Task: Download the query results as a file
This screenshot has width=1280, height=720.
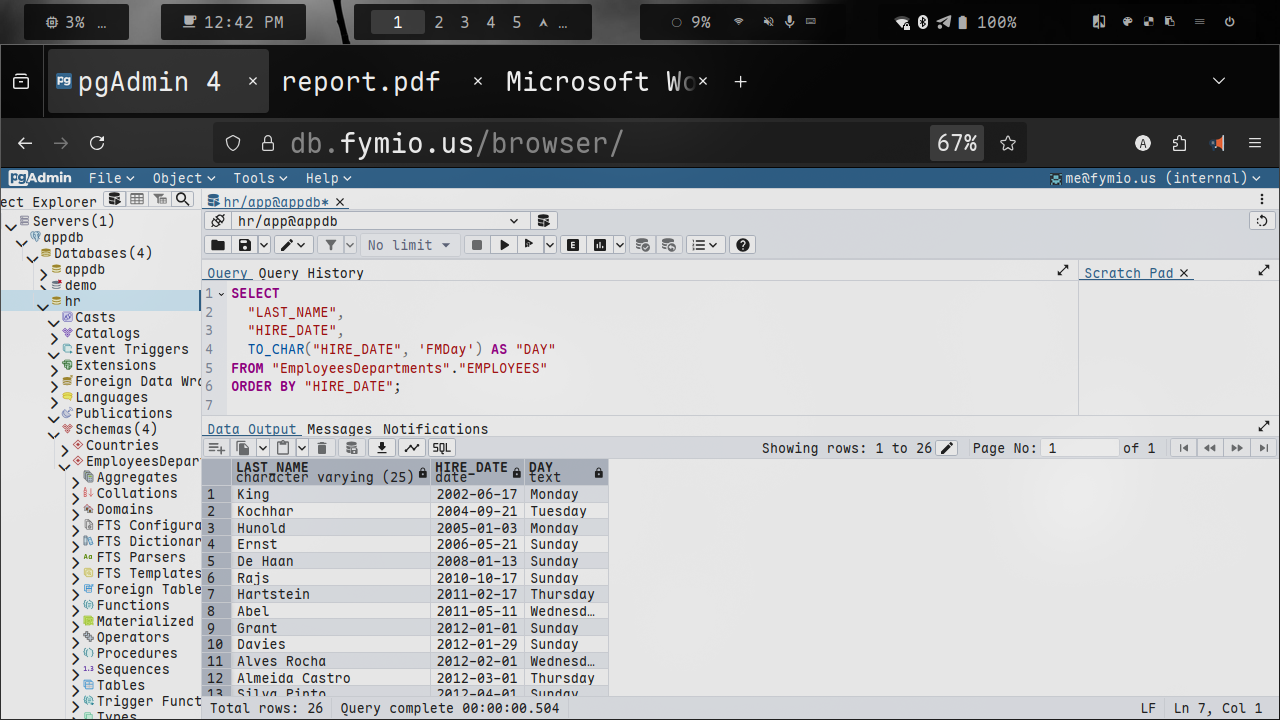Action: [381, 448]
